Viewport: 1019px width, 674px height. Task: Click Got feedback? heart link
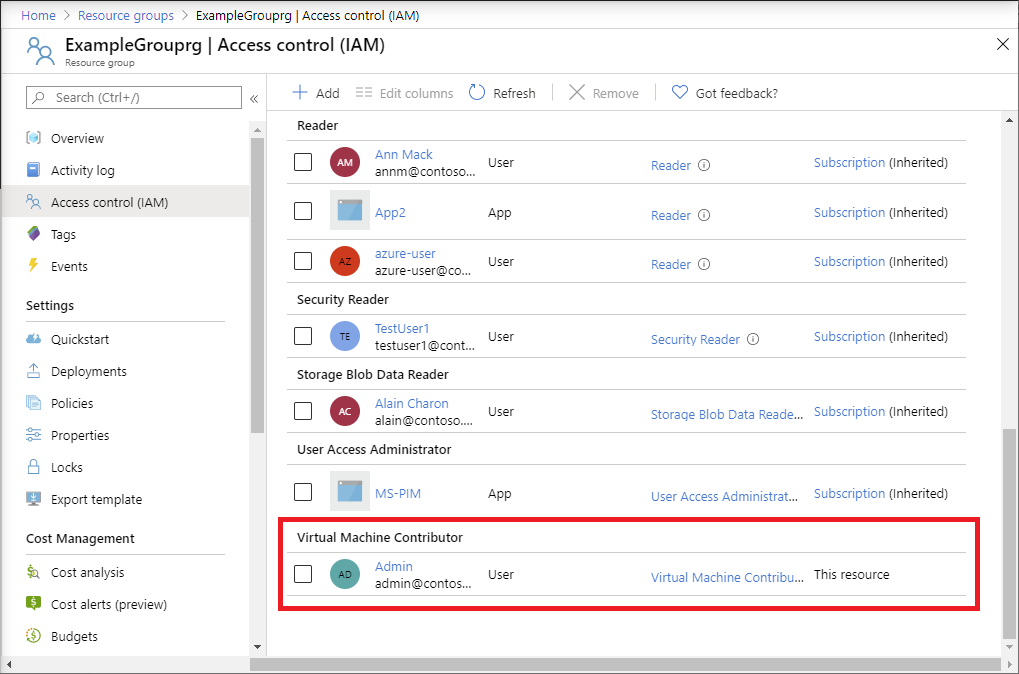point(725,93)
